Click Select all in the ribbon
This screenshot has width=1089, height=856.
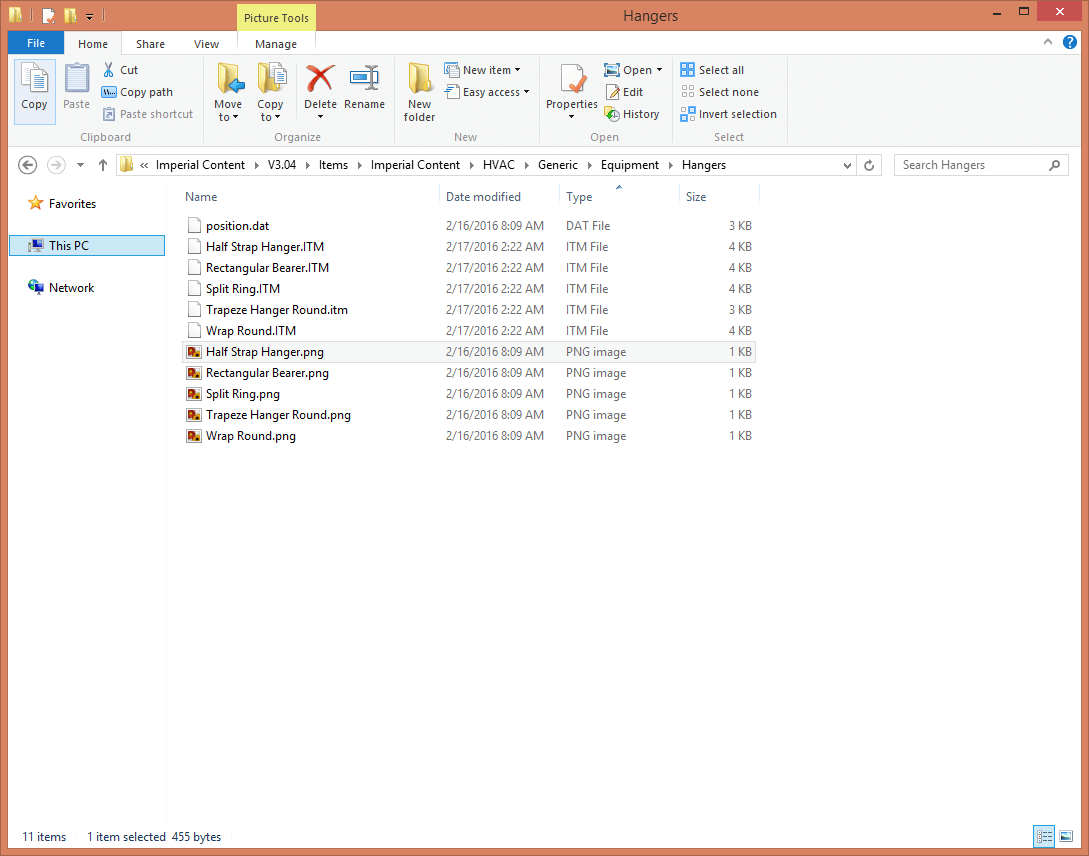click(x=712, y=70)
